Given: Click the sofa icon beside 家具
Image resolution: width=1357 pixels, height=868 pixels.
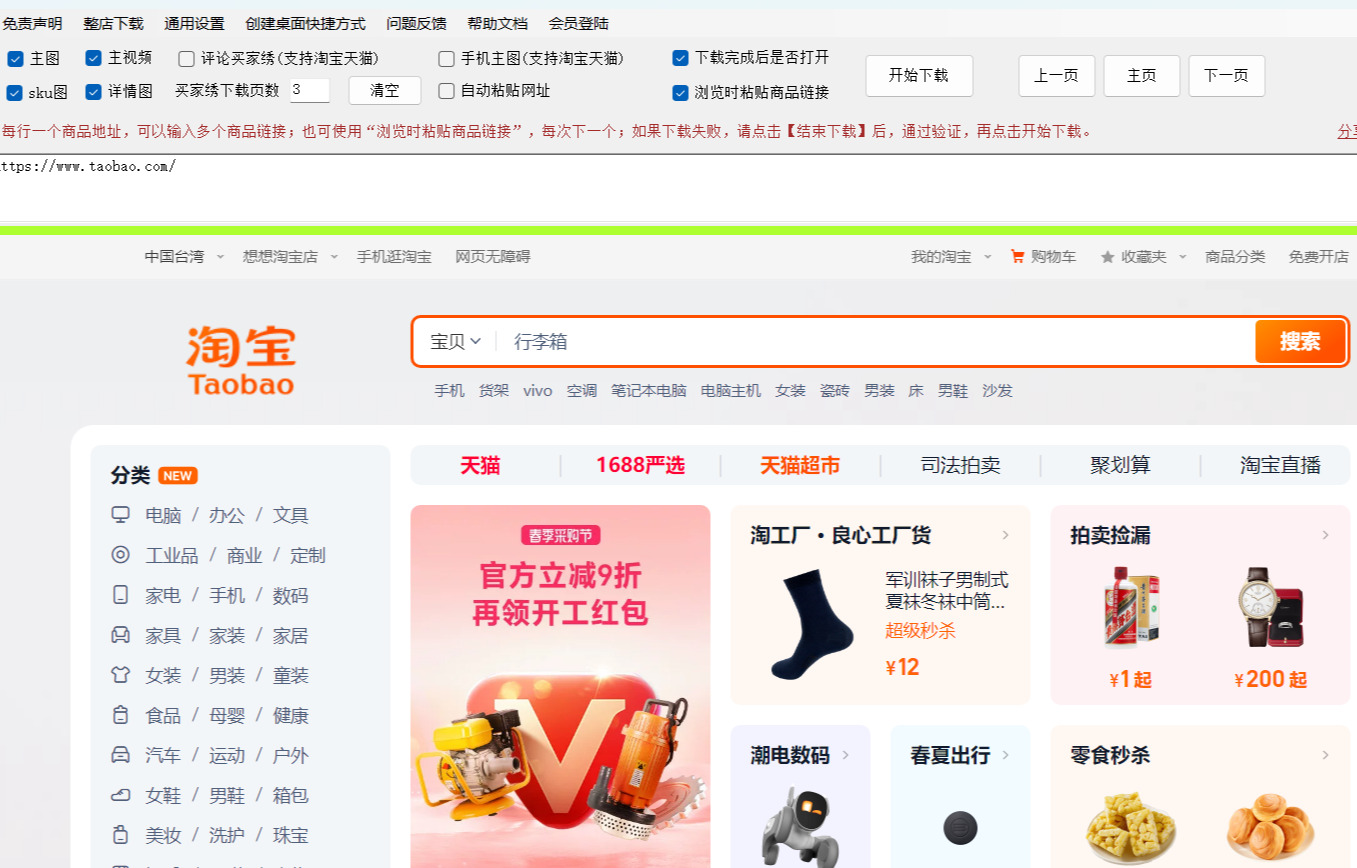Looking at the screenshot, I should [x=121, y=635].
